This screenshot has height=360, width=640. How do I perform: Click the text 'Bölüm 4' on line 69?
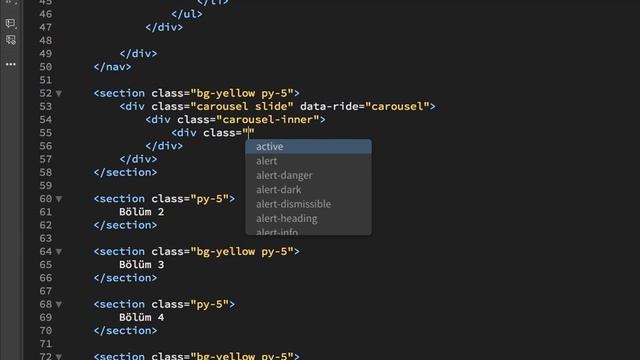point(141,317)
